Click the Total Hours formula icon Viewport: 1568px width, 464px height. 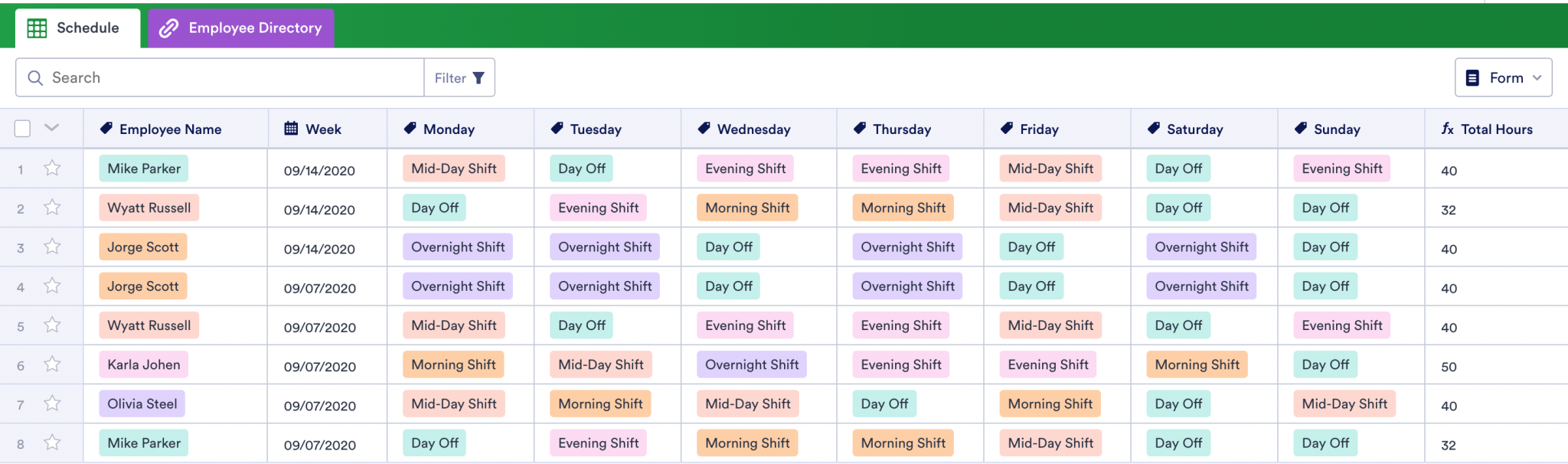[1447, 129]
